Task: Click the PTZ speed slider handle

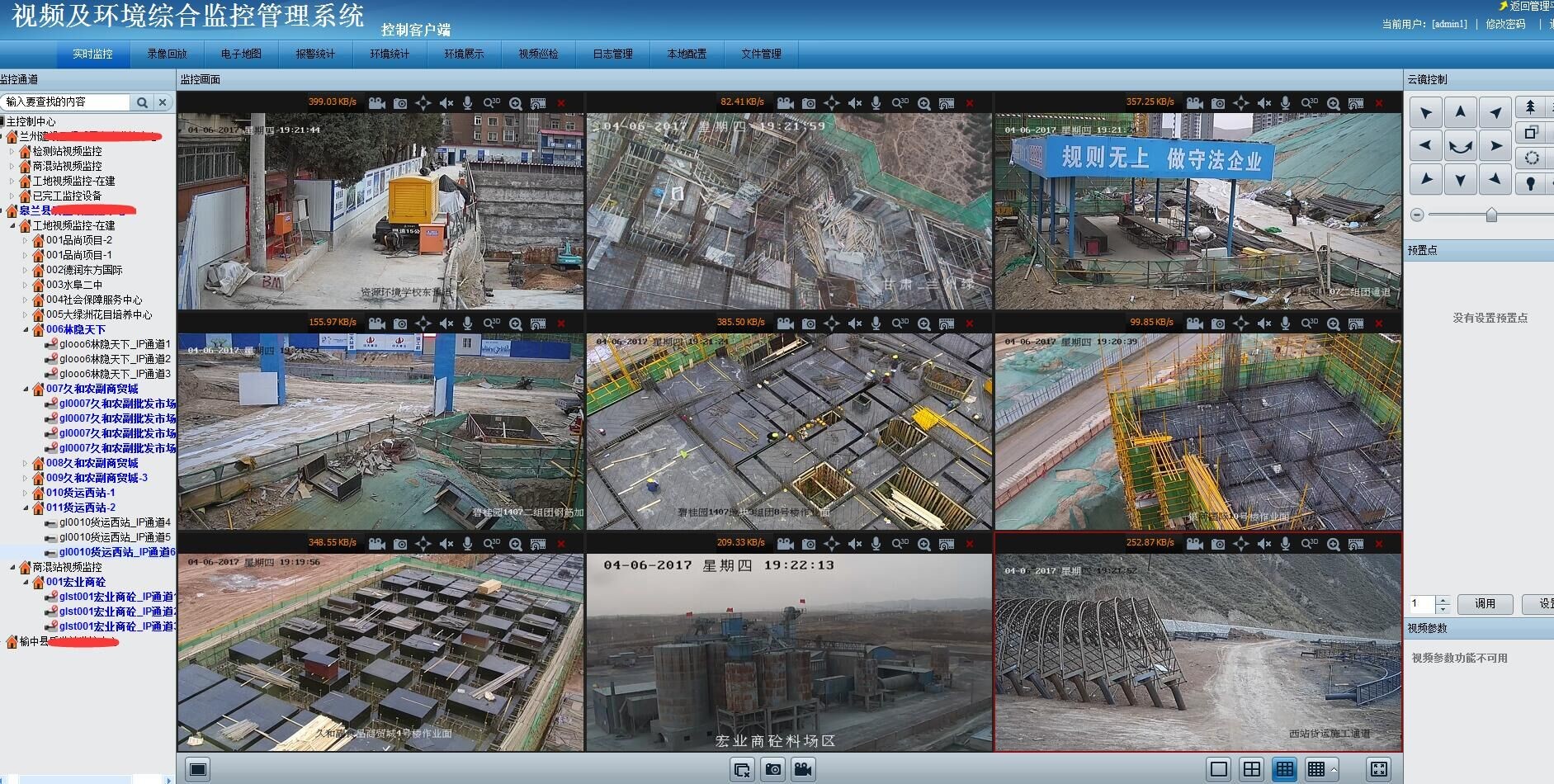Action: click(x=1491, y=215)
